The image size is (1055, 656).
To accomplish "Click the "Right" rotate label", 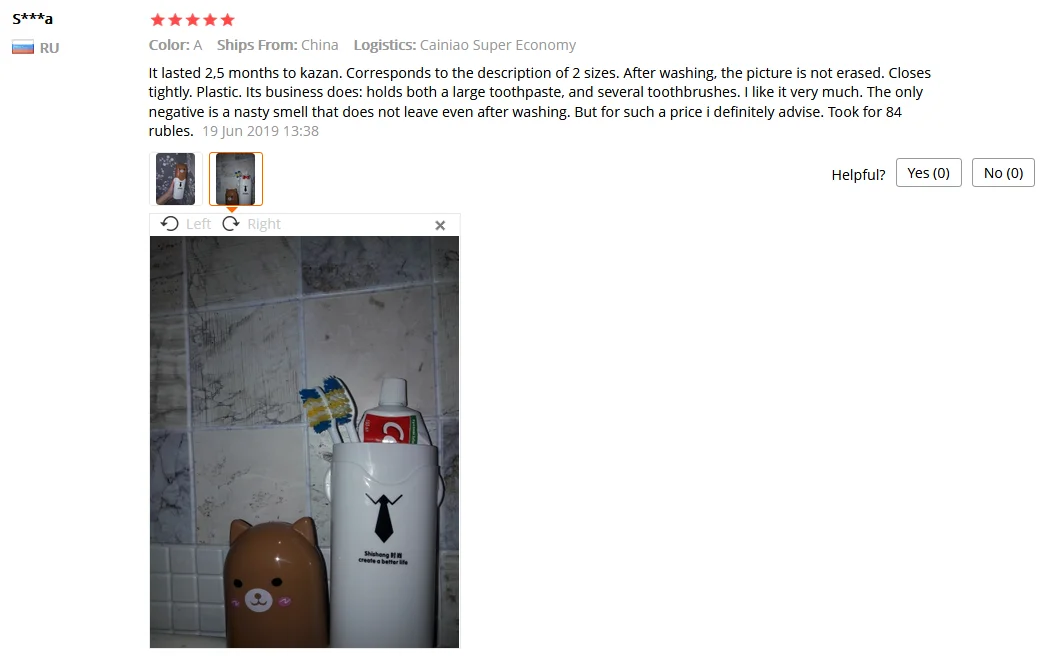I will coord(264,224).
